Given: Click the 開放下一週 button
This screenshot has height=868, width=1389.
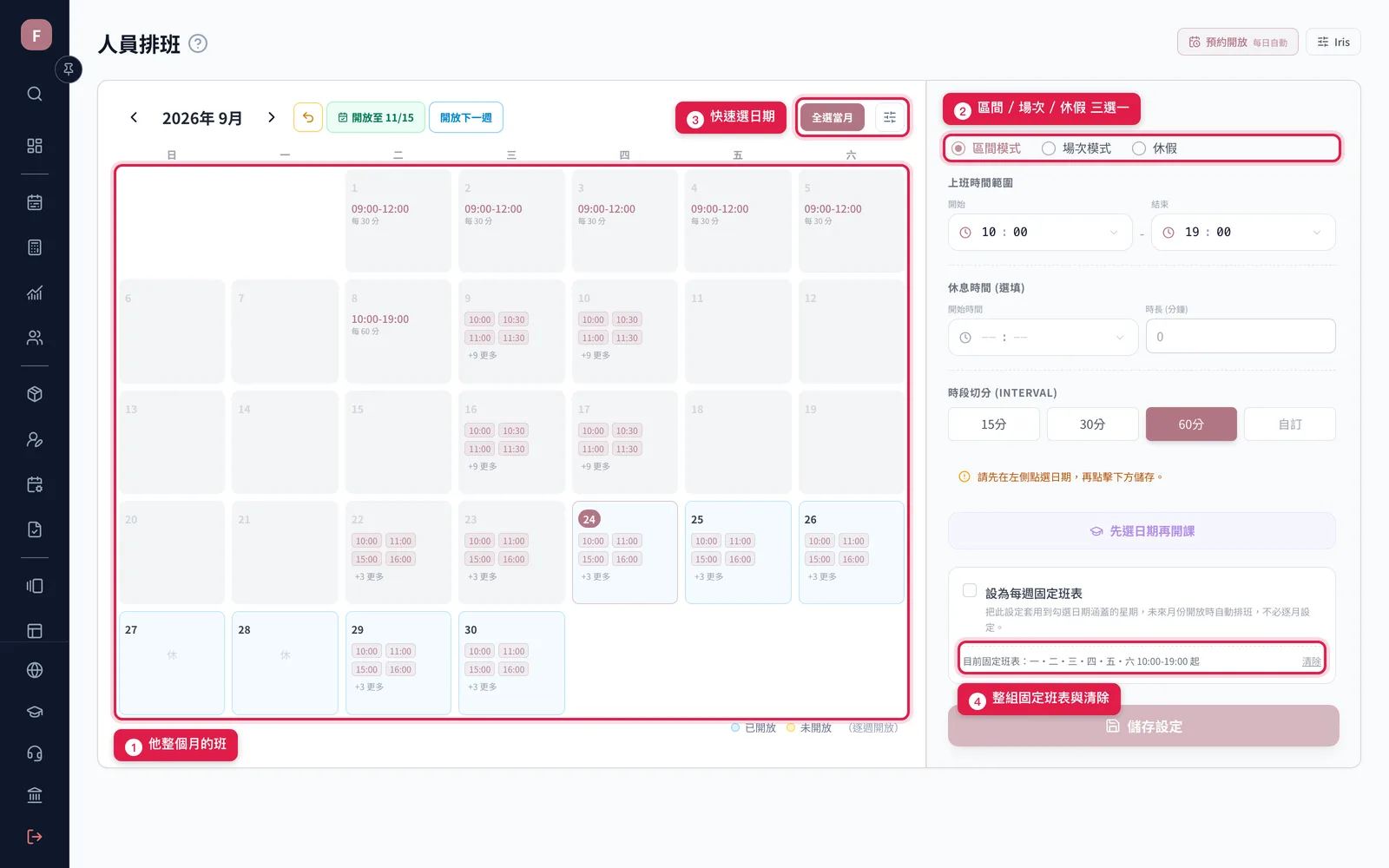Looking at the screenshot, I should tap(466, 117).
